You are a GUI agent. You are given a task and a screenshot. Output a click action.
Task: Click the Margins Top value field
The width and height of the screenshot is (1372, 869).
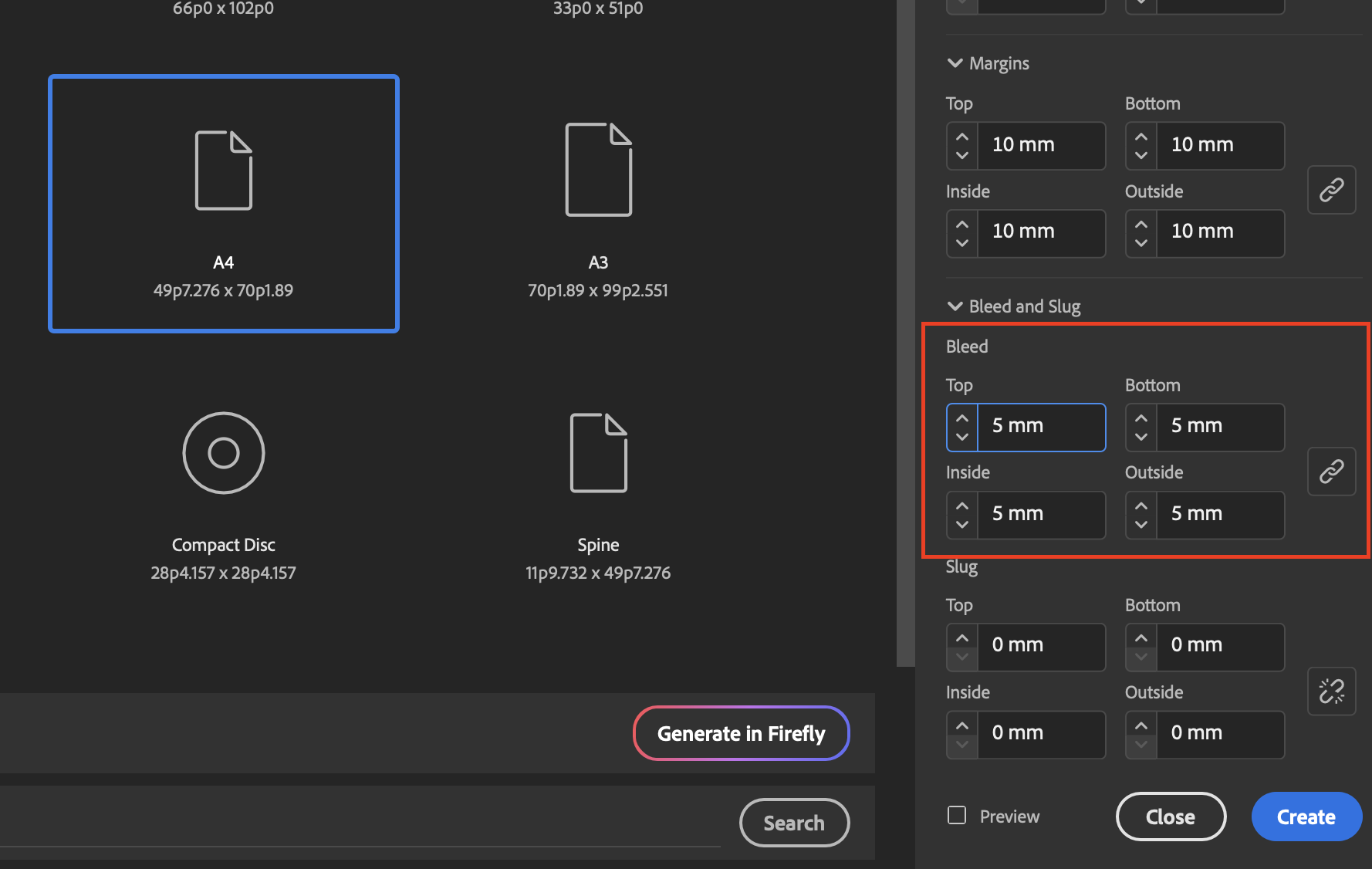pos(1042,145)
